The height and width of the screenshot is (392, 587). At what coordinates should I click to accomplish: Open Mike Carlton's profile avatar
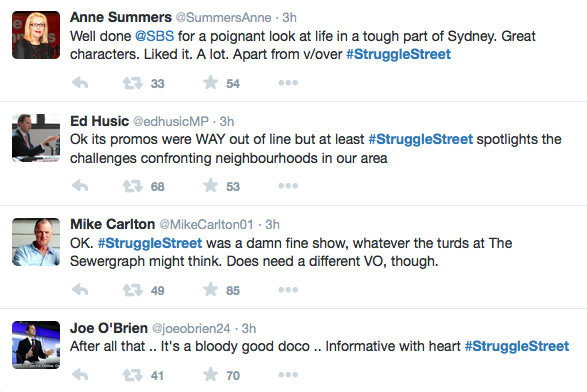coord(36,242)
